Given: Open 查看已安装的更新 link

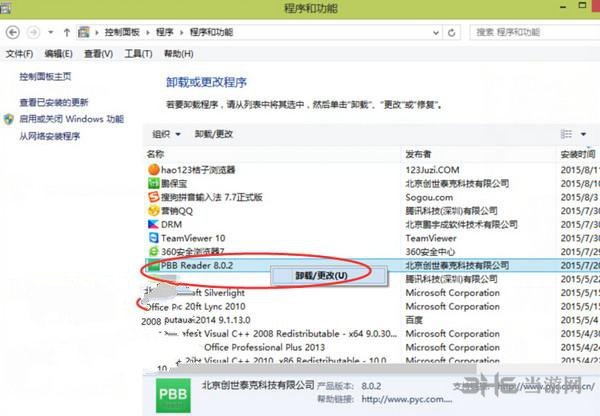Looking at the screenshot, I should click(x=54, y=102).
